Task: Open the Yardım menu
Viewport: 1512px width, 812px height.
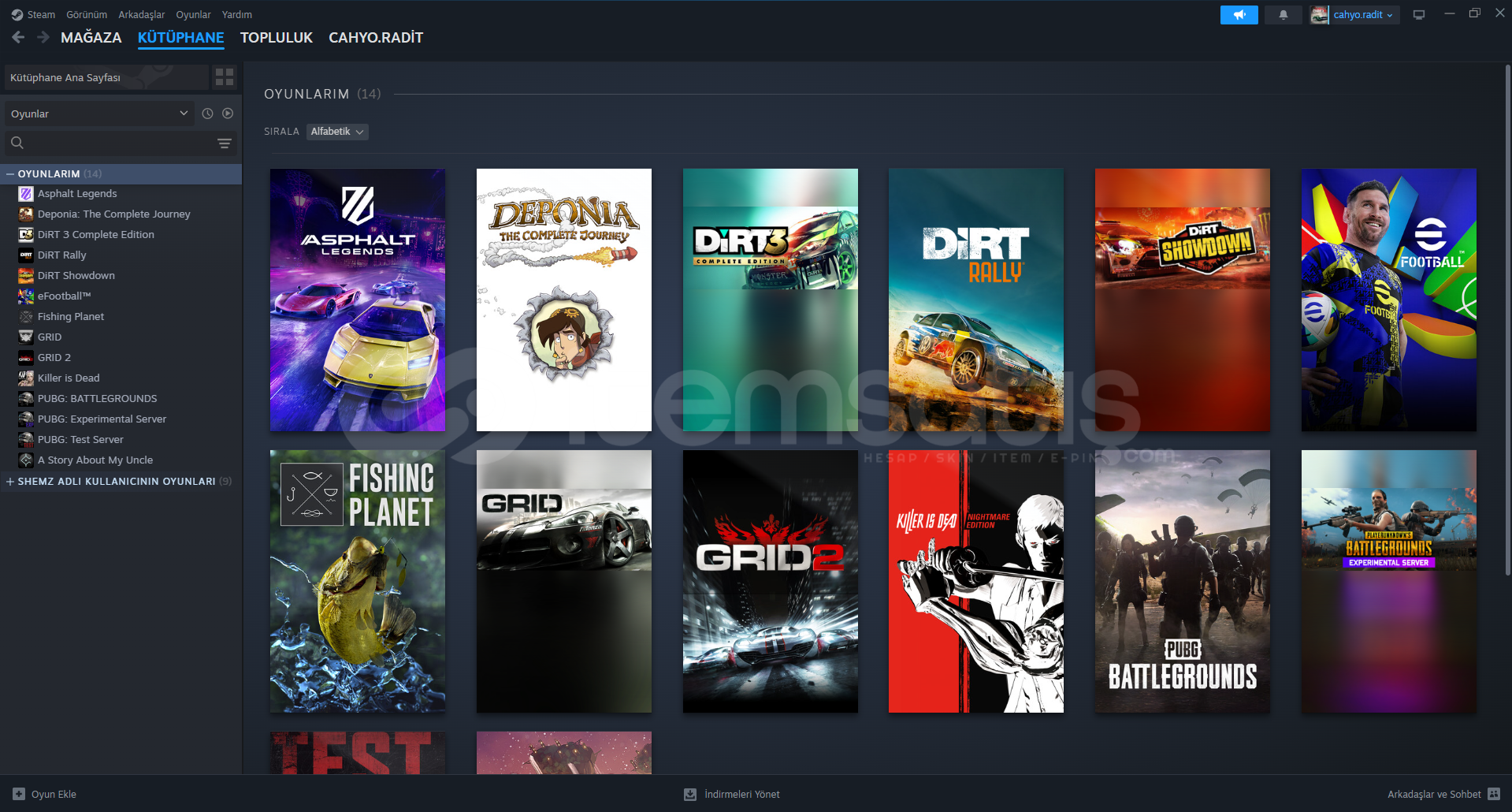Action: coord(237,15)
